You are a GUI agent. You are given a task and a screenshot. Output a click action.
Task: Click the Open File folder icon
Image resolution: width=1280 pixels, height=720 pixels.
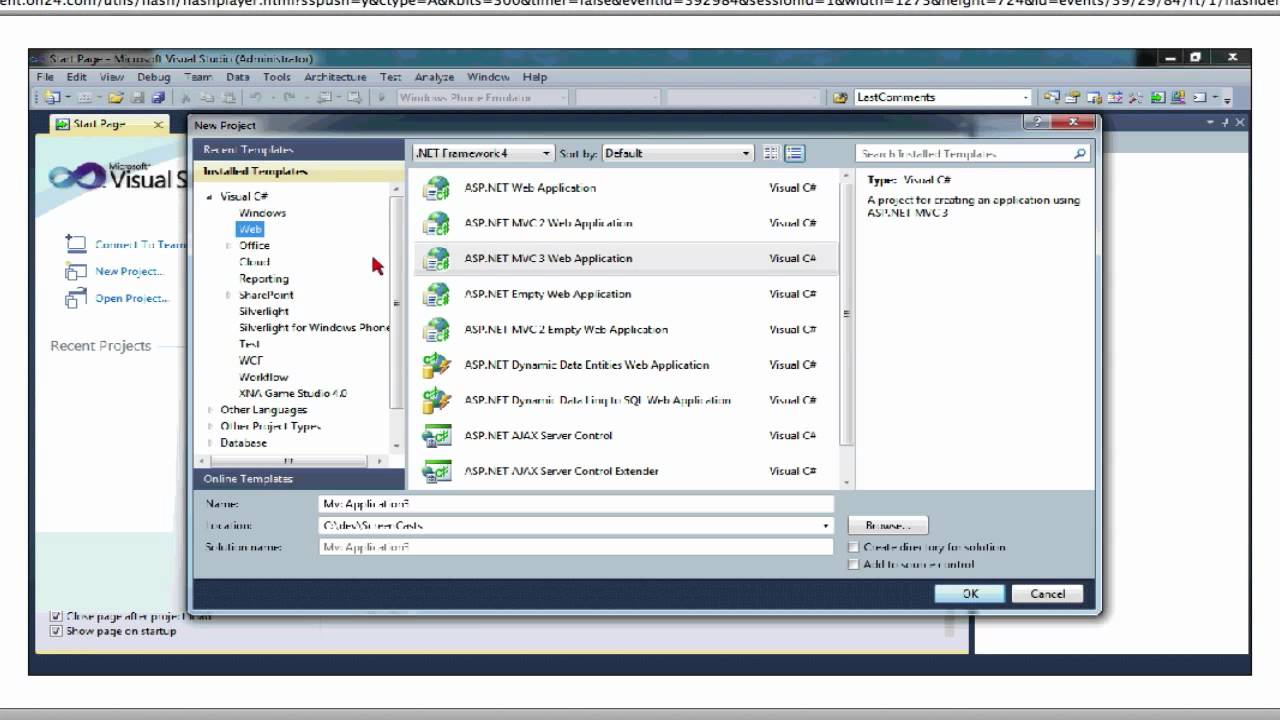[x=116, y=97]
